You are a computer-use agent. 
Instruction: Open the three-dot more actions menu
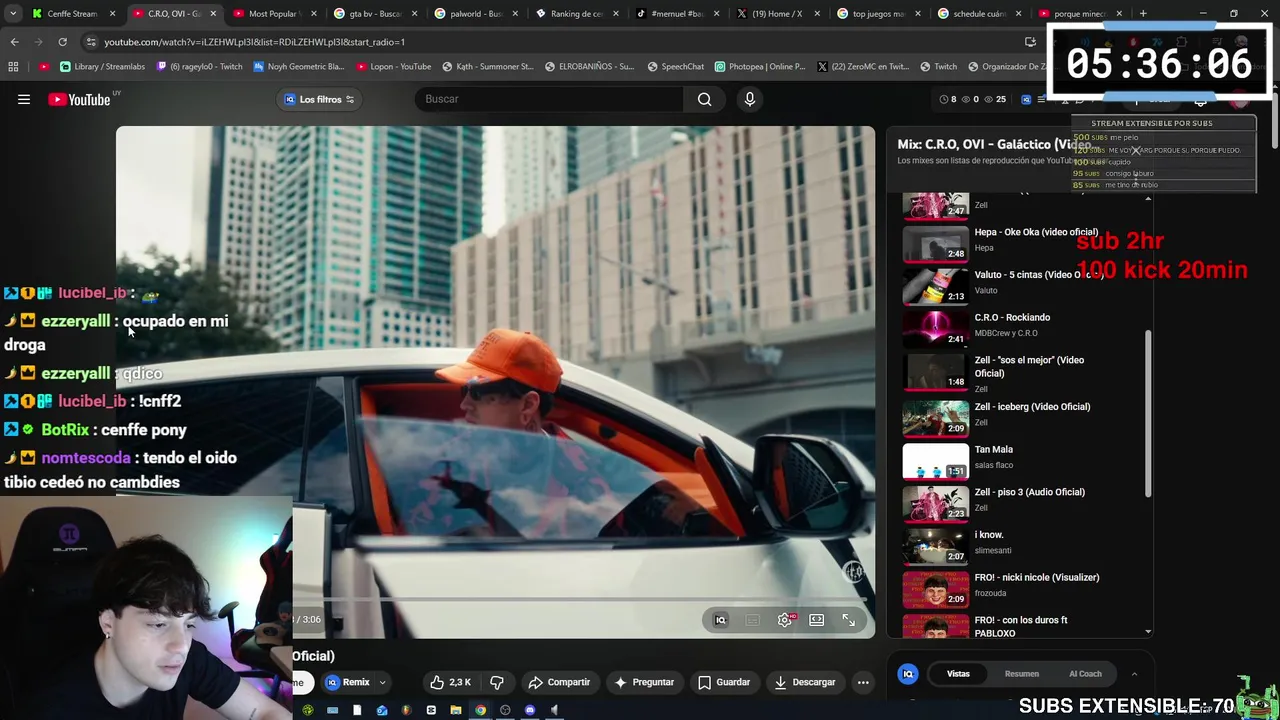coord(863,682)
